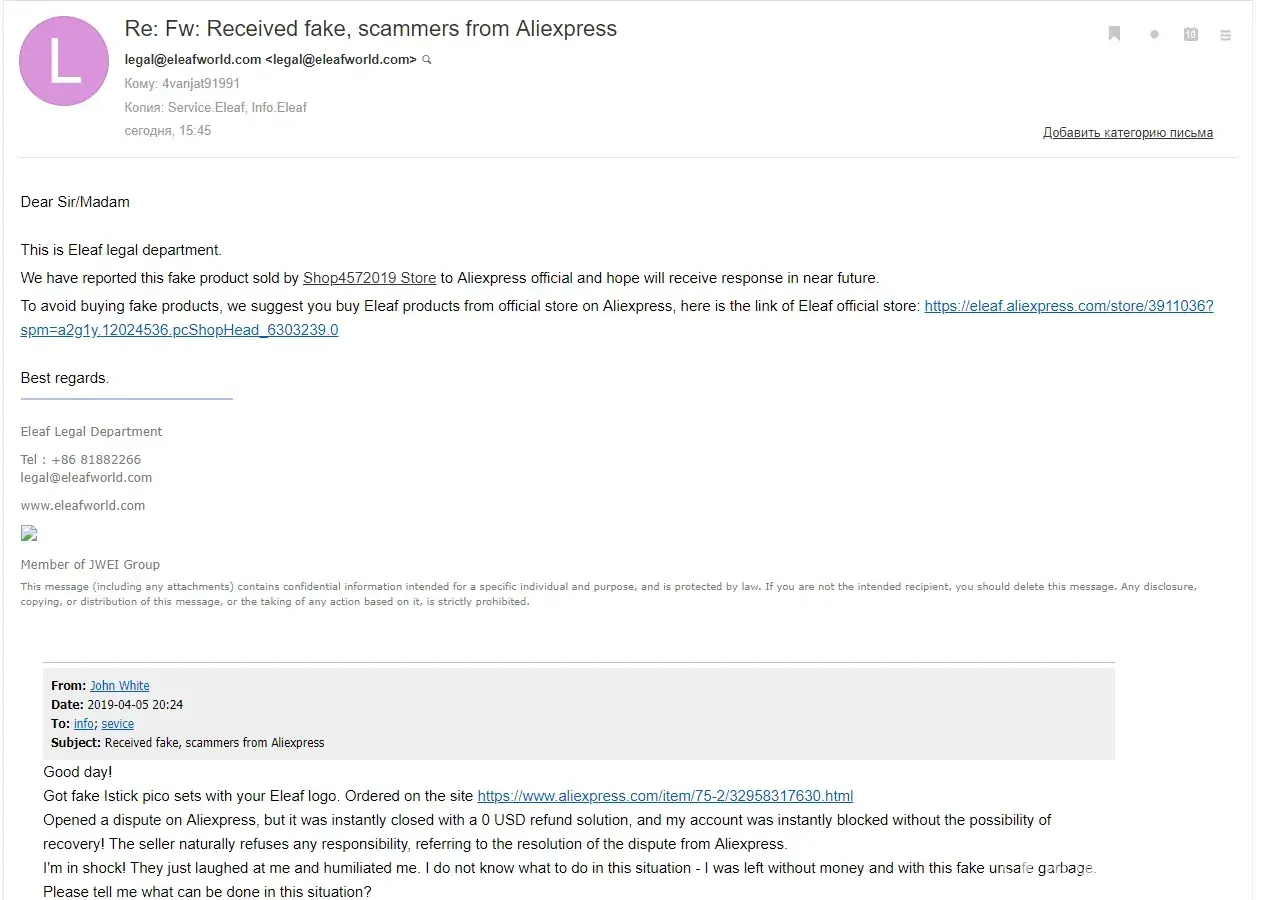Click the 'sevice' recipient link
This screenshot has width=1264, height=900.
pos(118,724)
